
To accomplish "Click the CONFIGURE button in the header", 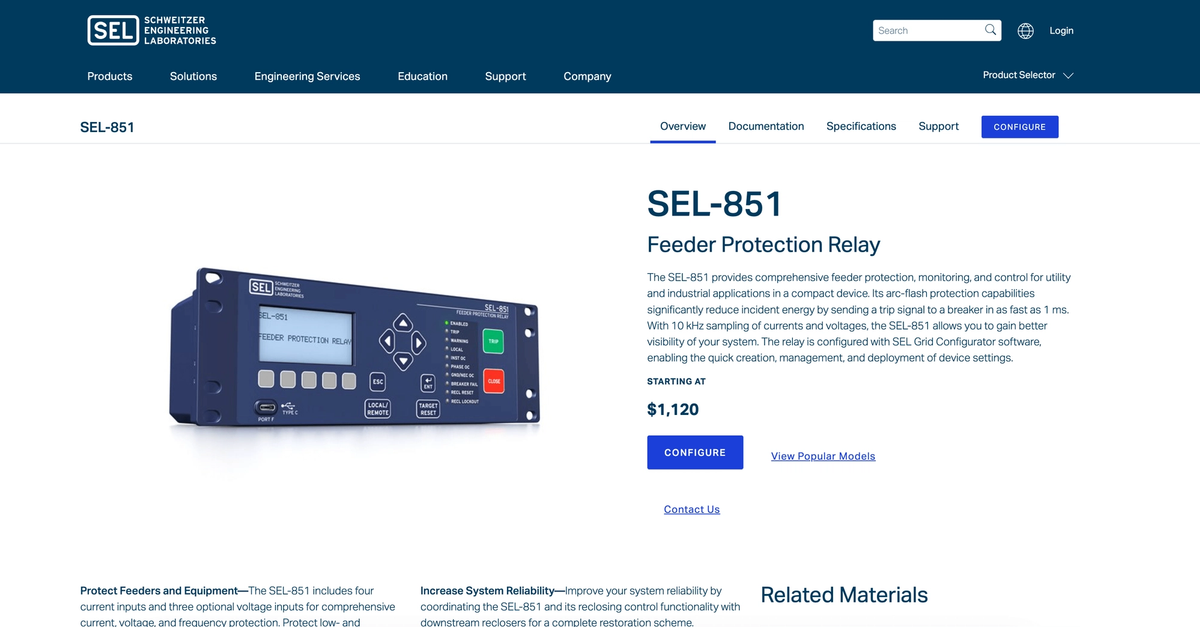I will click(x=1019, y=127).
